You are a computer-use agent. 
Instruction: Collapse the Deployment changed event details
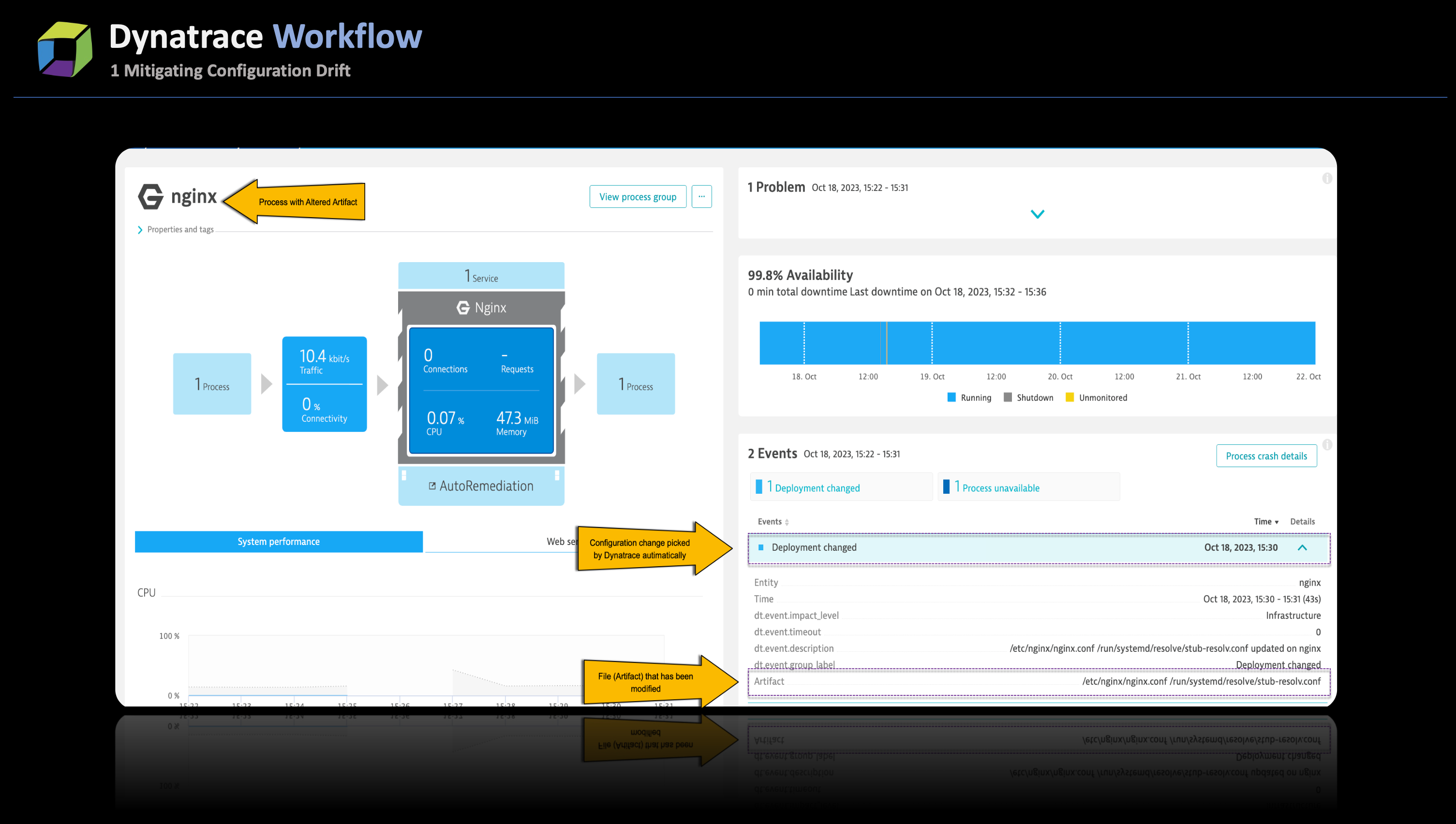click(x=1302, y=547)
